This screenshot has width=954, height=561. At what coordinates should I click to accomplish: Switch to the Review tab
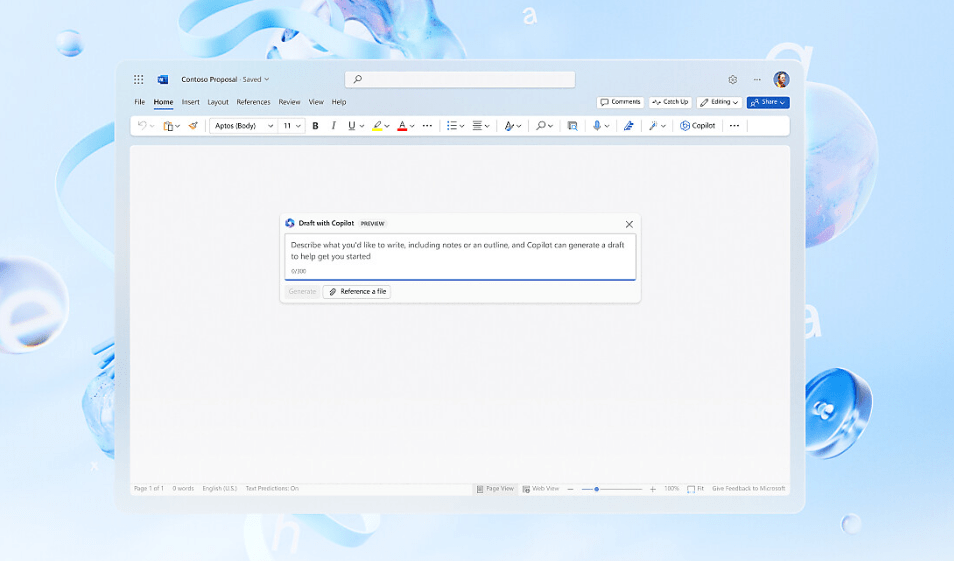pos(289,102)
